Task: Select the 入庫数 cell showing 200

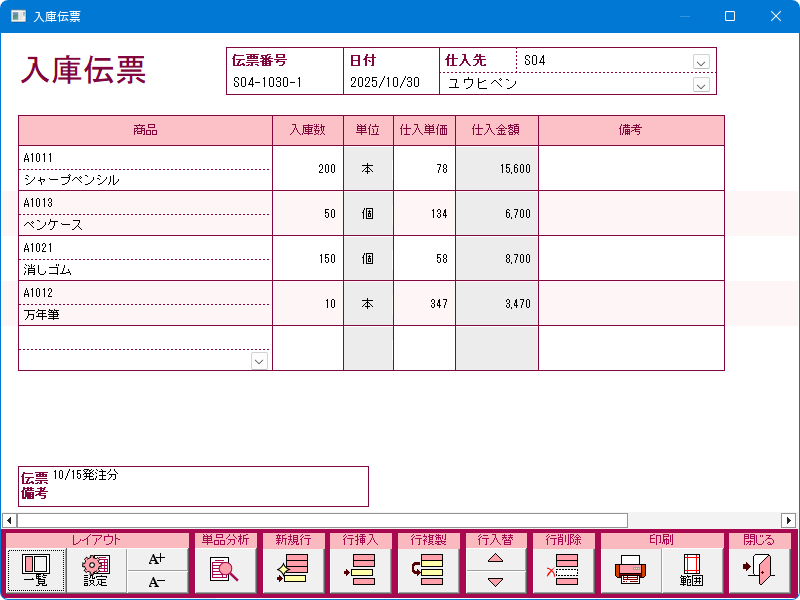Action: [307, 169]
